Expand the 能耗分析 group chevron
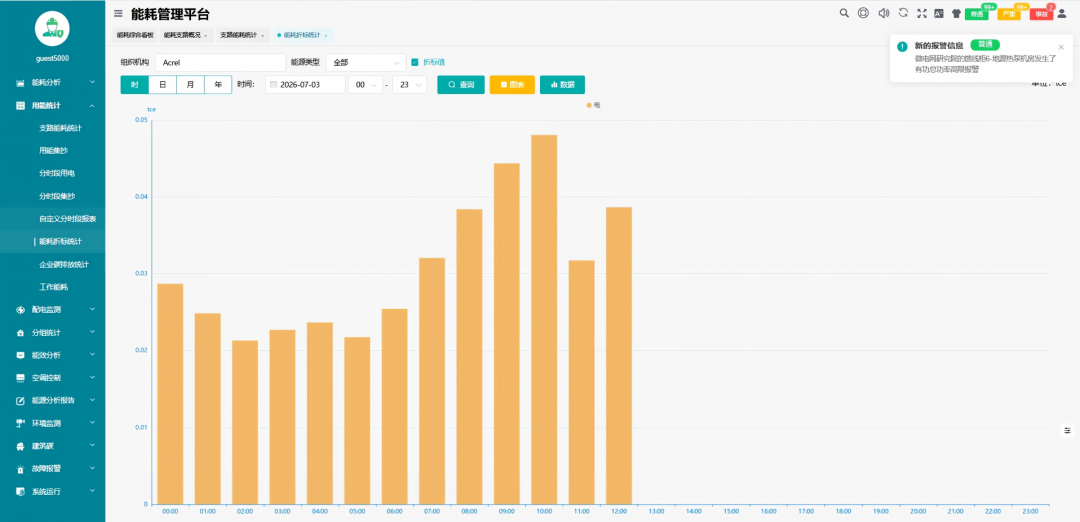Image resolution: width=1080 pixels, height=522 pixels. [92, 83]
